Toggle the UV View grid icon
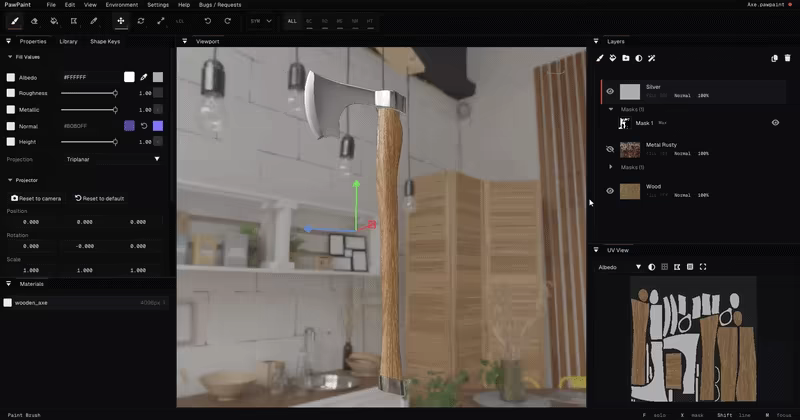This screenshot has width=800, height=420. pyautogui.click(x=664, y=267)
